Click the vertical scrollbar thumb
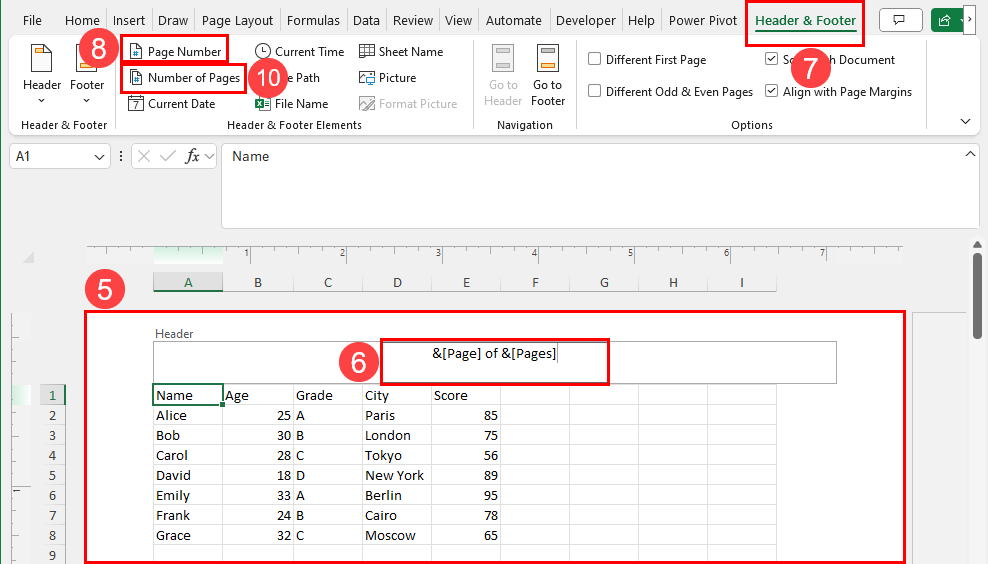988x564 pixels. 977,296
